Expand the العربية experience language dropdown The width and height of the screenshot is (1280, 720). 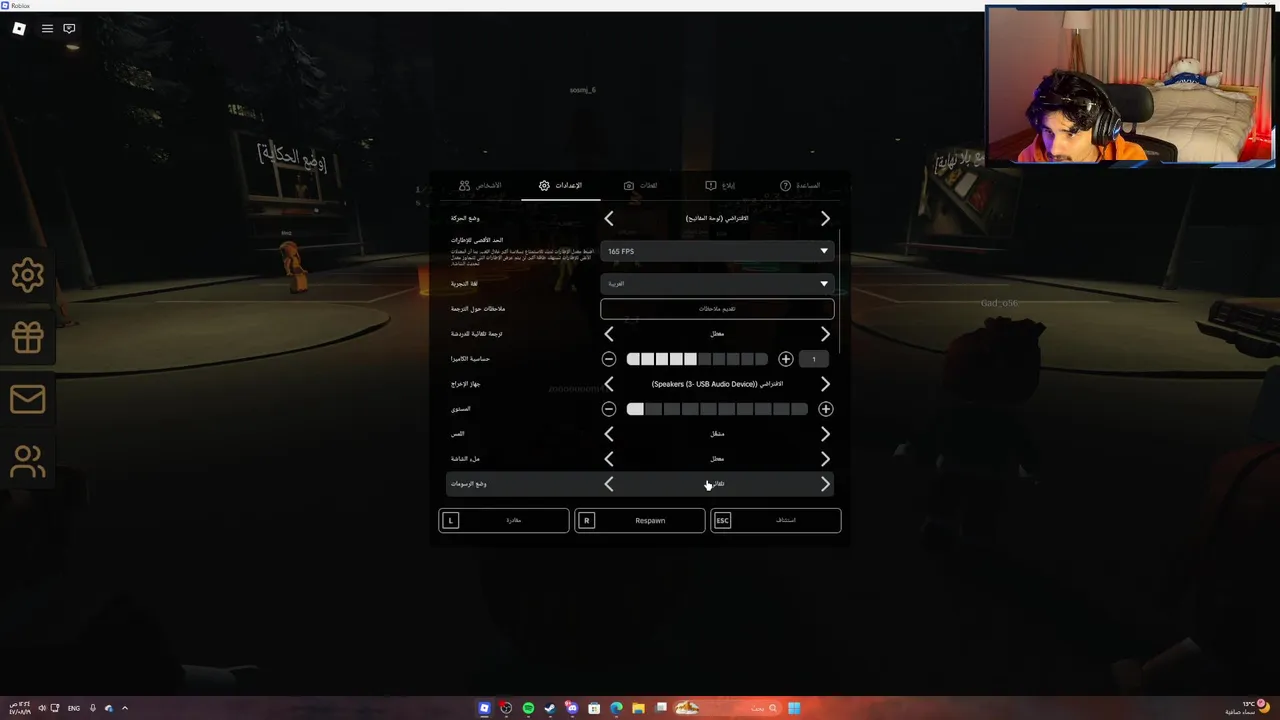coord(717,283)
